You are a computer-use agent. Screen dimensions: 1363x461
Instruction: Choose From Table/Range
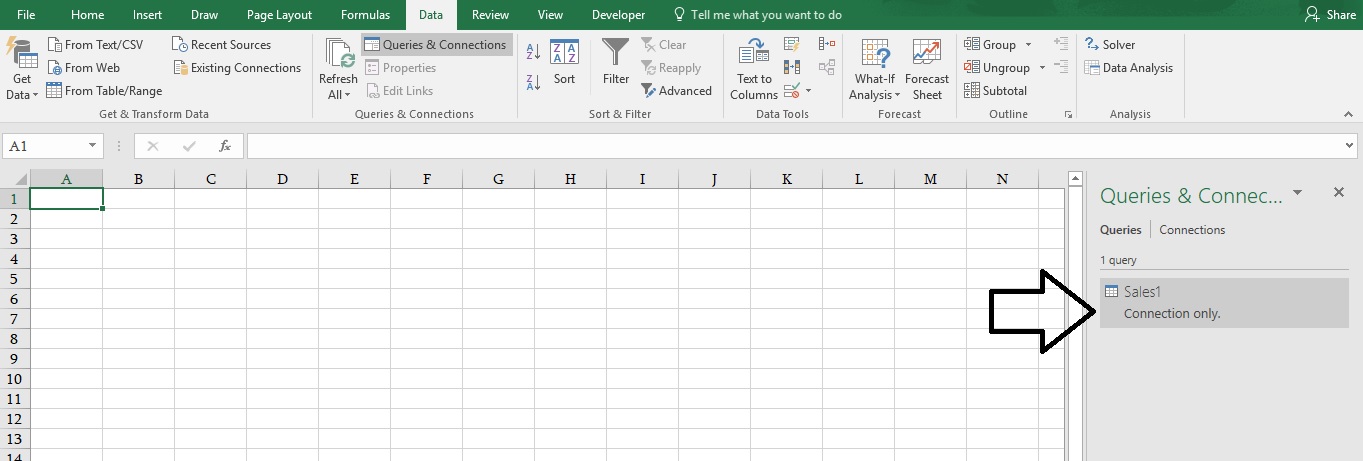(x=104, y=91)
